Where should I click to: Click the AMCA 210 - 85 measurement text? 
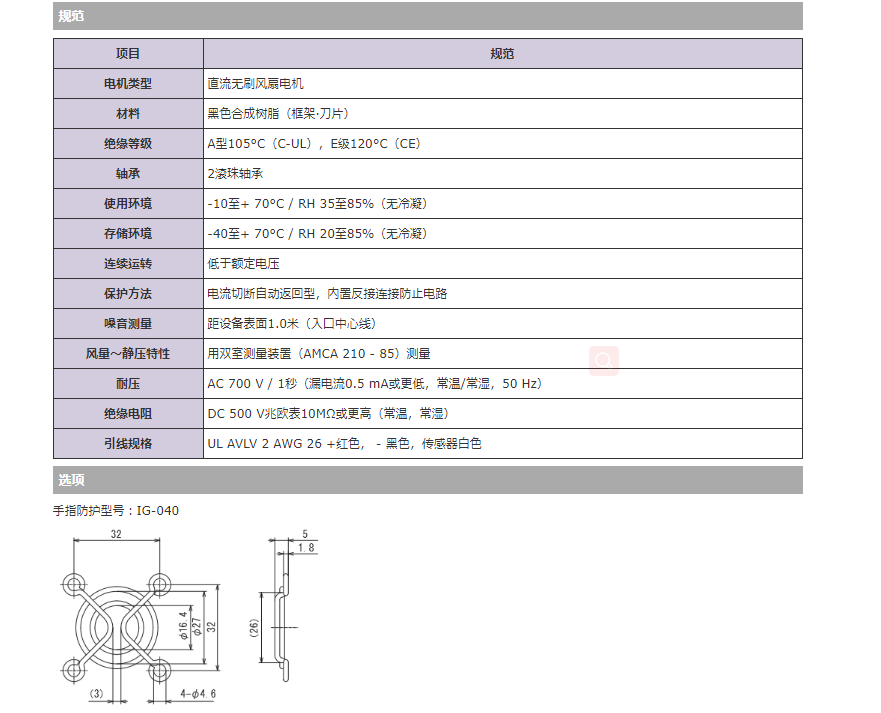(x=318, y=354)
